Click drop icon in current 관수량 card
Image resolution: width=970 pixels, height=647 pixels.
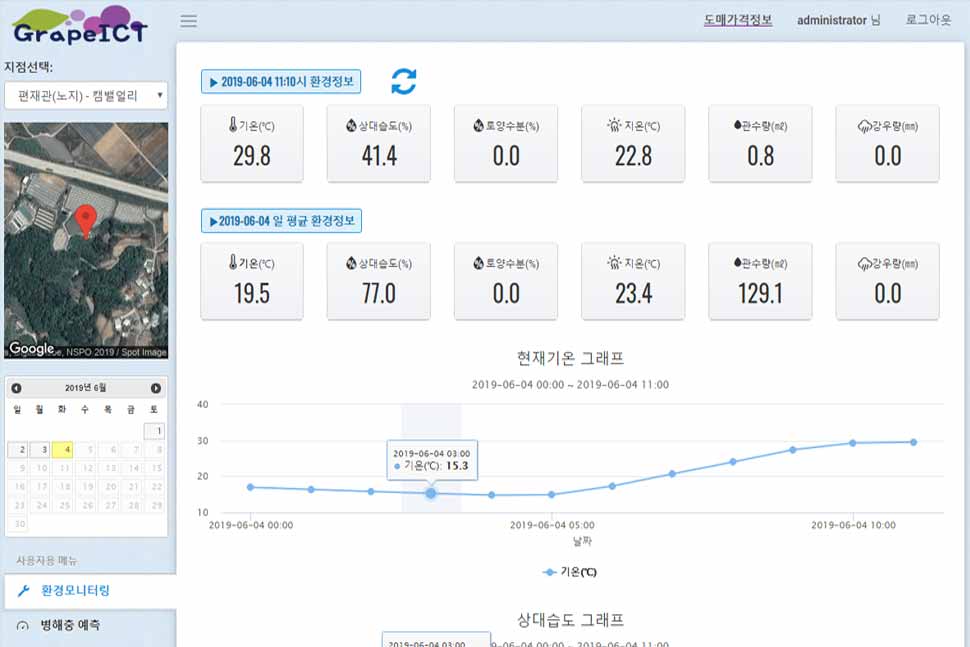[737, 125]
